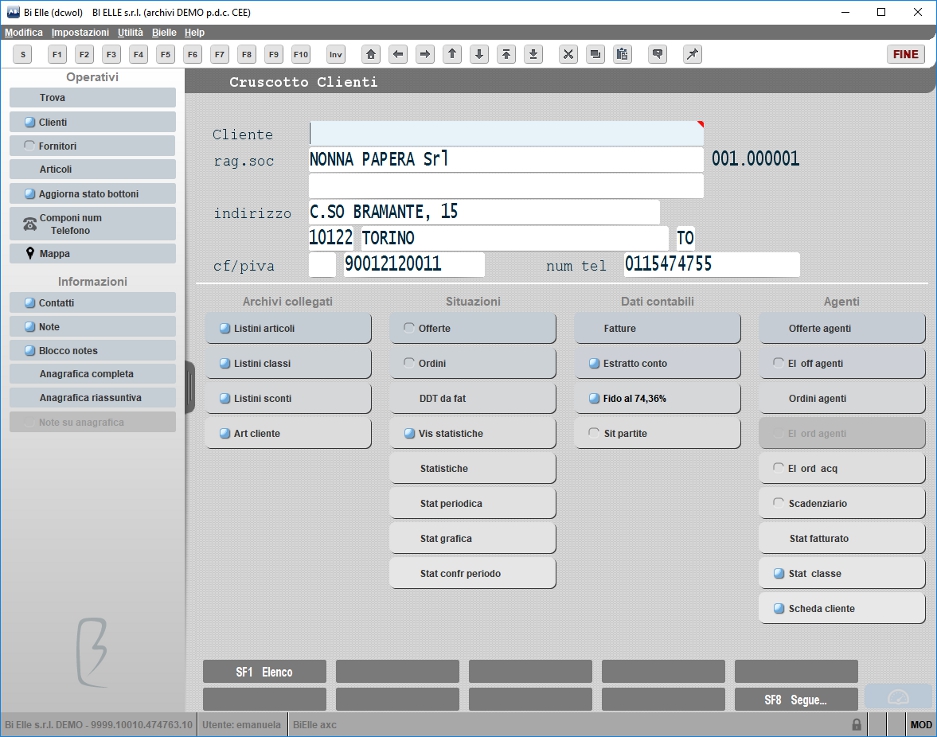This screenshot has height=737, width=937.
Task: Open the Mappa location button
Action: (93, 253)
